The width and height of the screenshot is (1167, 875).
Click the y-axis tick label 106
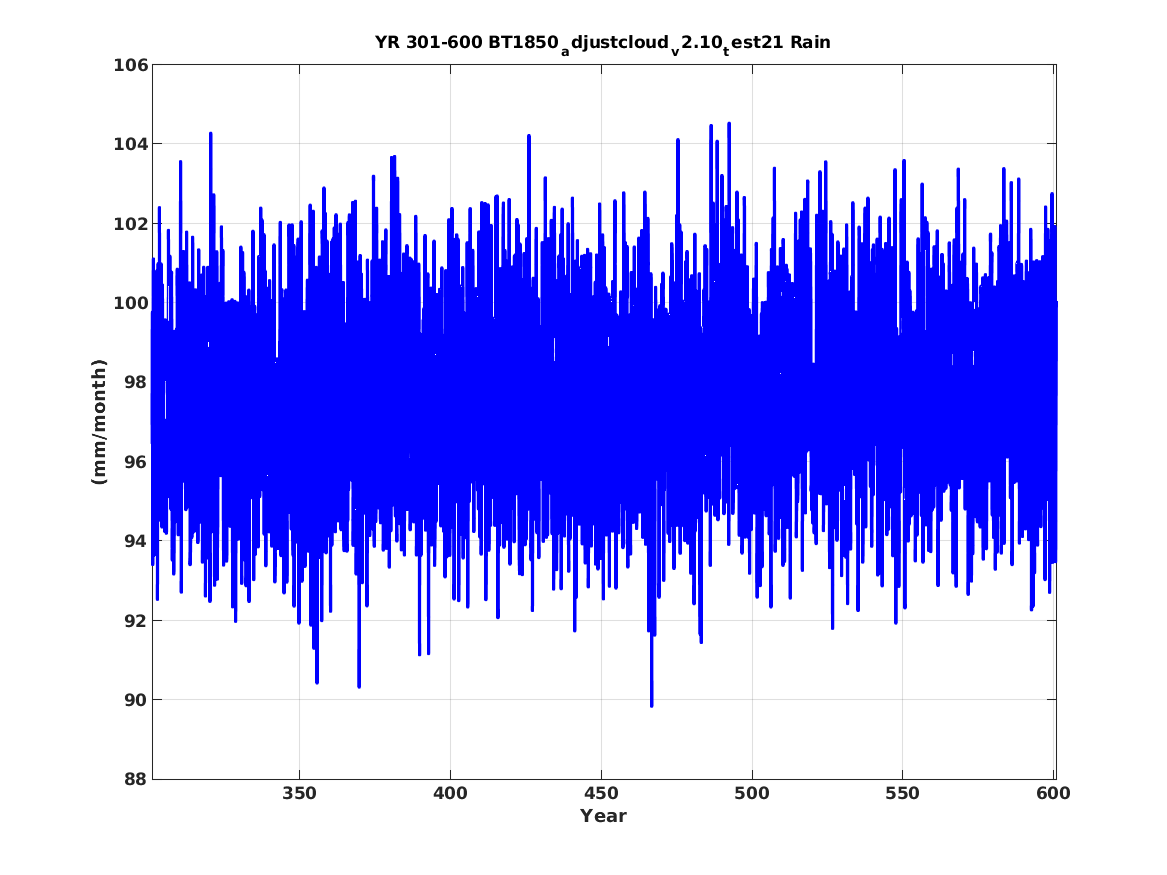coord(130,65)
